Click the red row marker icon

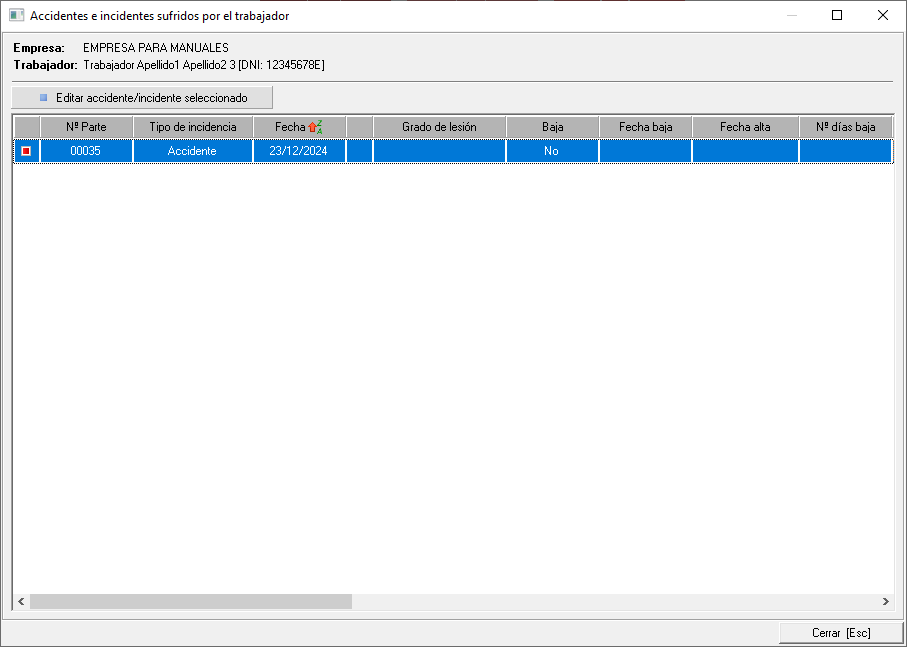click(x=26, y=151)
